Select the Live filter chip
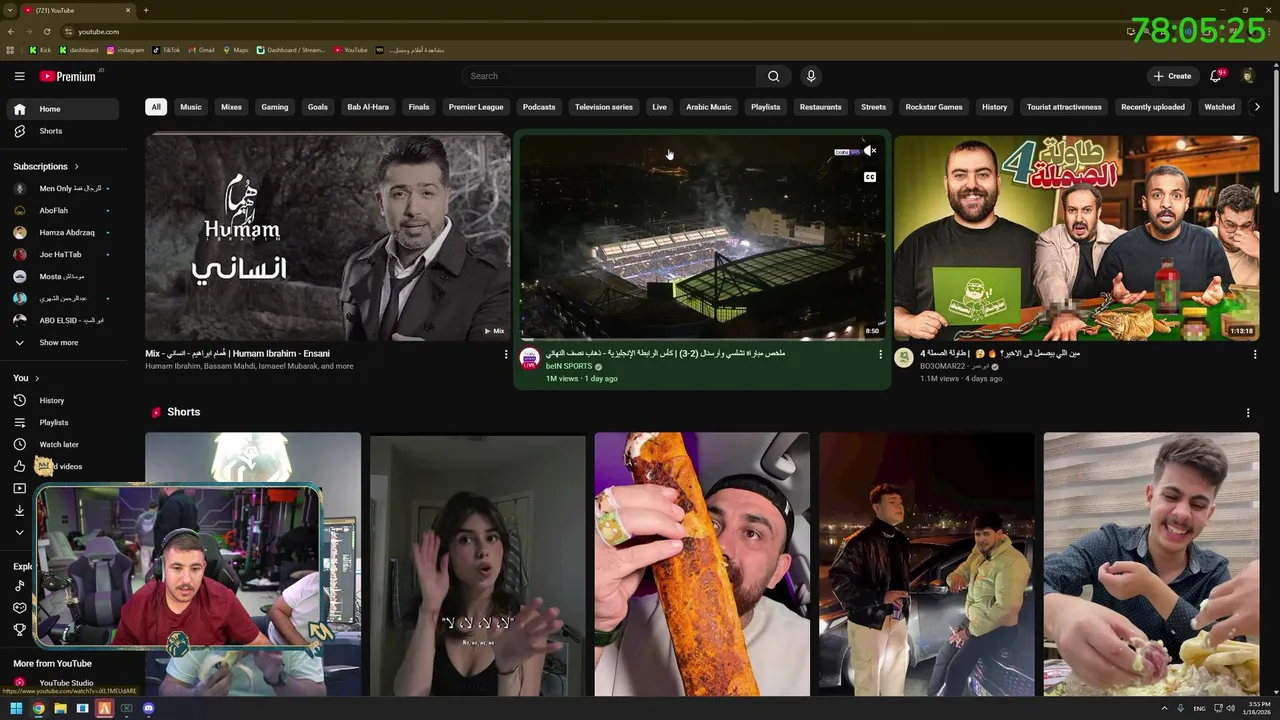1280x720 pixels. 659,107
